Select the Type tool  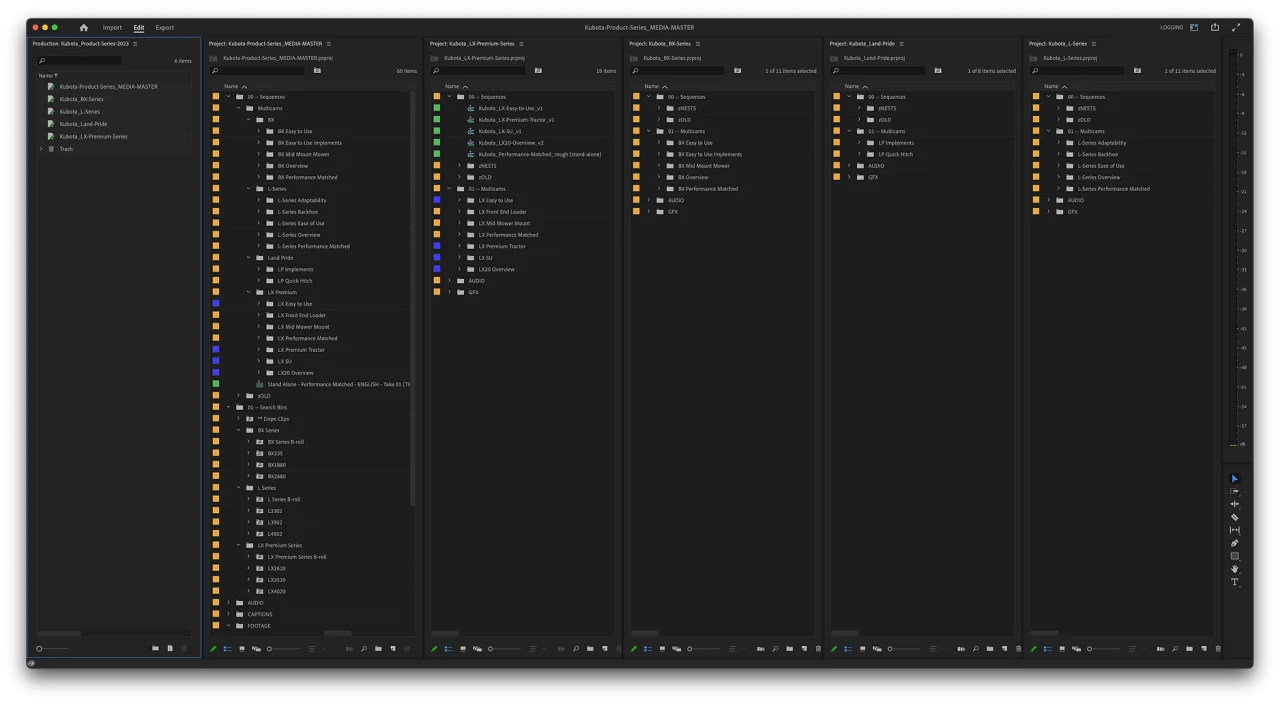point(1234,582)
